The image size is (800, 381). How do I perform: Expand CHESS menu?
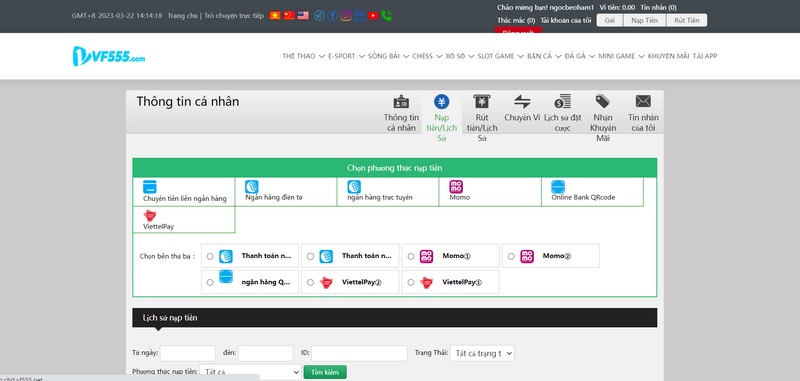(427, 56)
